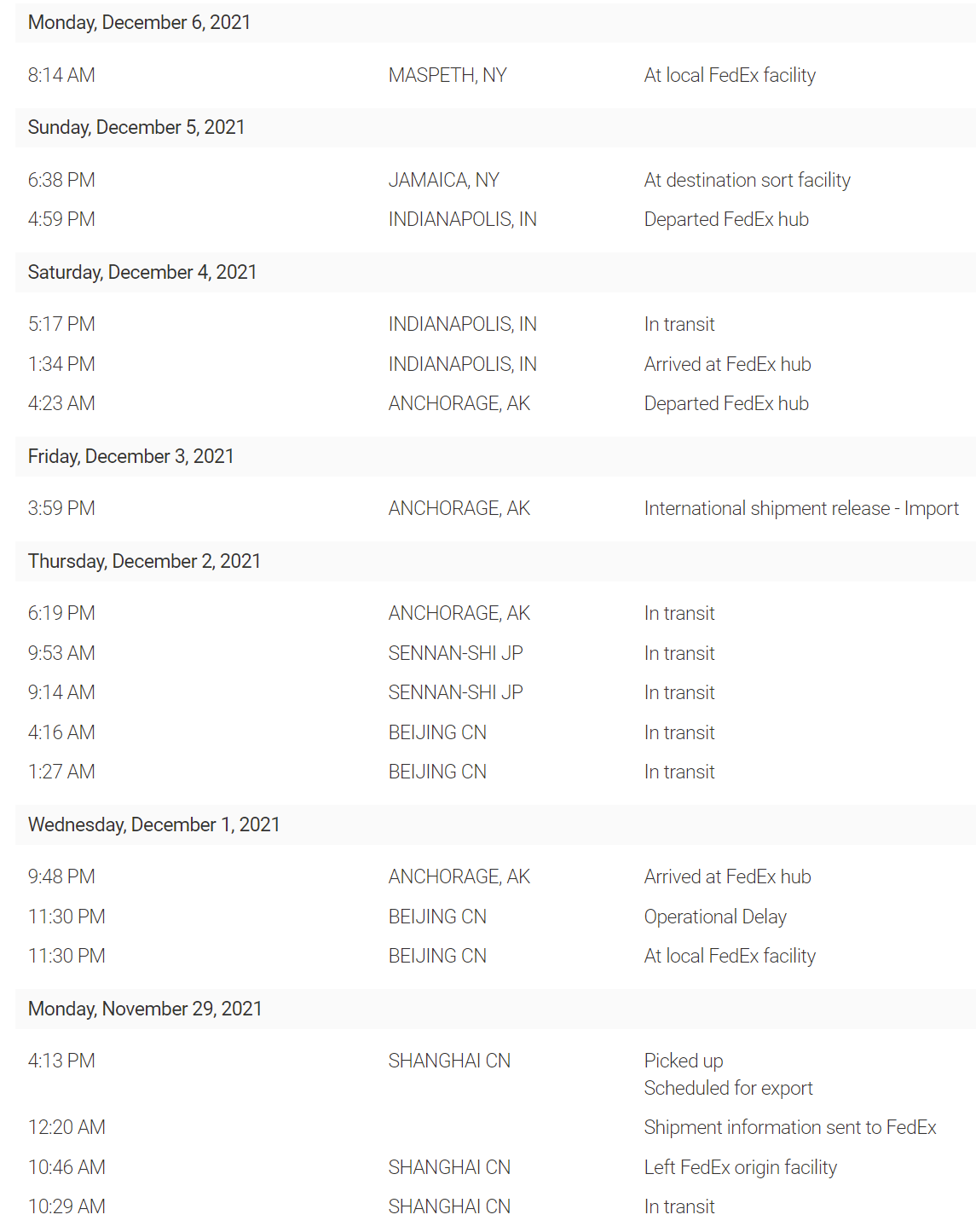Click the "Monday, December 6, 2021" date header

pyautogui.click(x=139, y=22)
